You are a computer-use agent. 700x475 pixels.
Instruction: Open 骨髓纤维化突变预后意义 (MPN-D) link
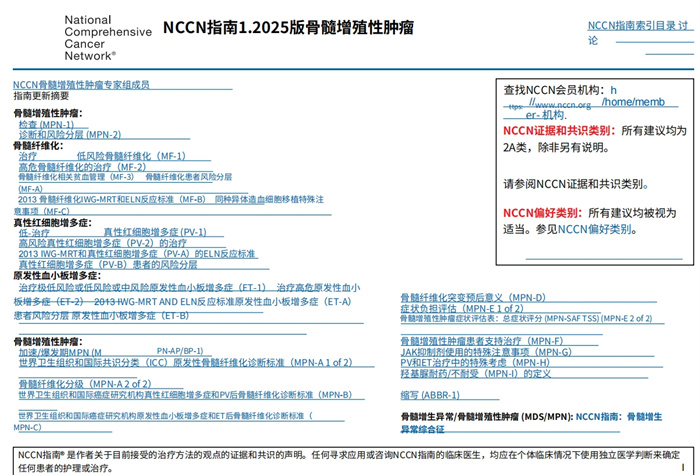click(x=473, y=298)
